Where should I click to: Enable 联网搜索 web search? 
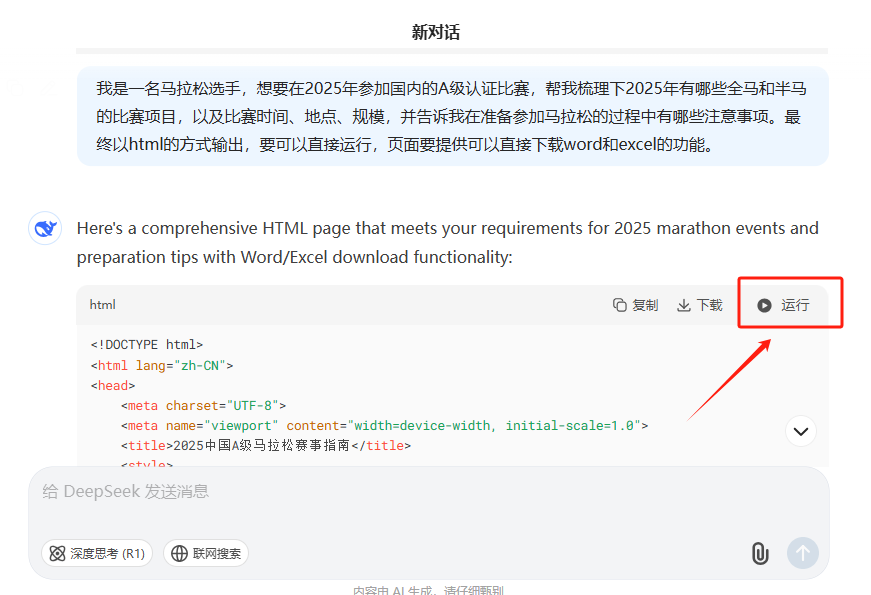206,553
